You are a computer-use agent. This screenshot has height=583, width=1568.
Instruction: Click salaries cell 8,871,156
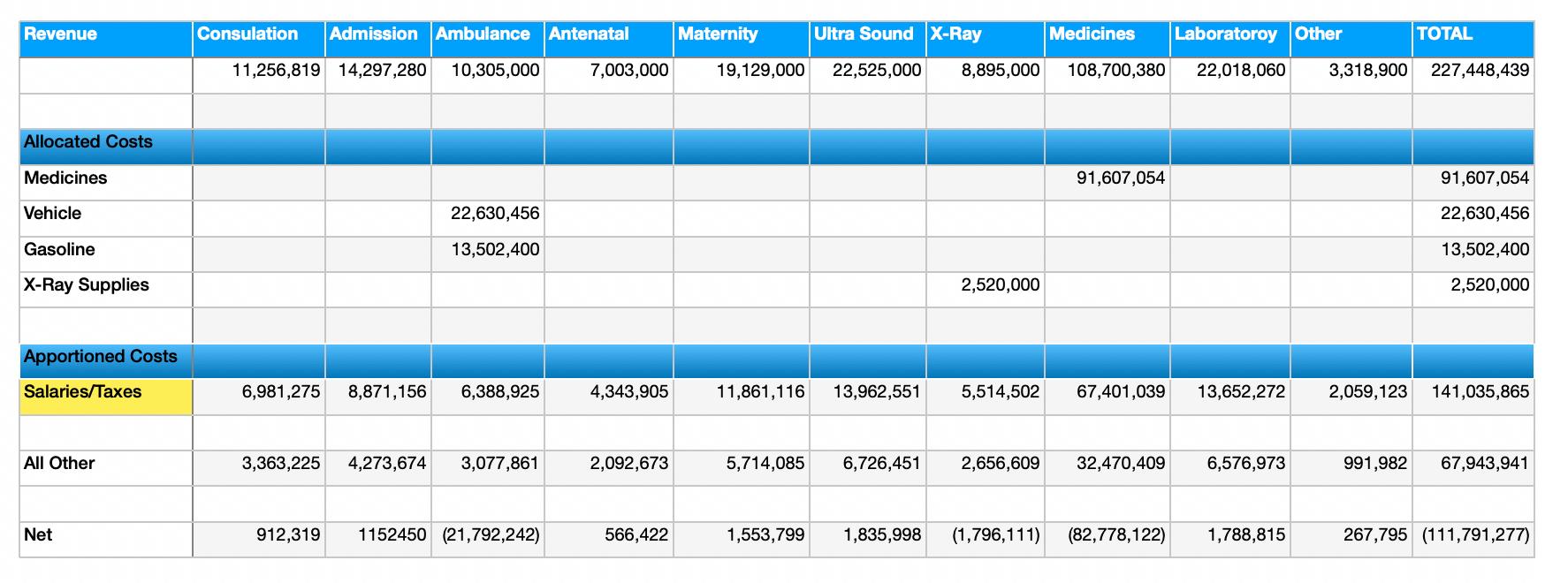(378, 397)
